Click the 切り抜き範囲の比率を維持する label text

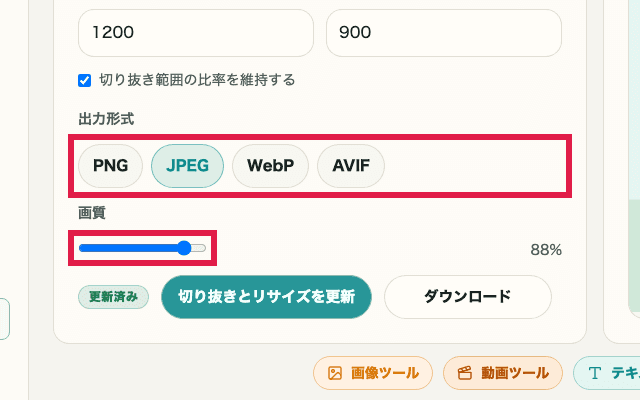[x=197, y=80]
